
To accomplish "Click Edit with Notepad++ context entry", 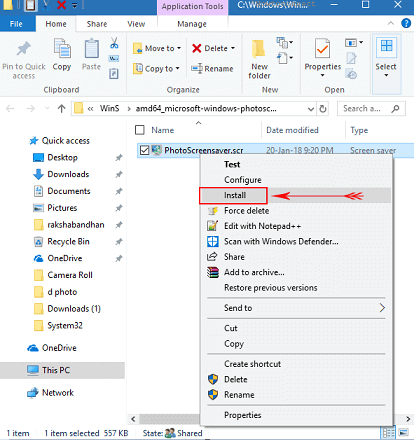I will [262, 226].
